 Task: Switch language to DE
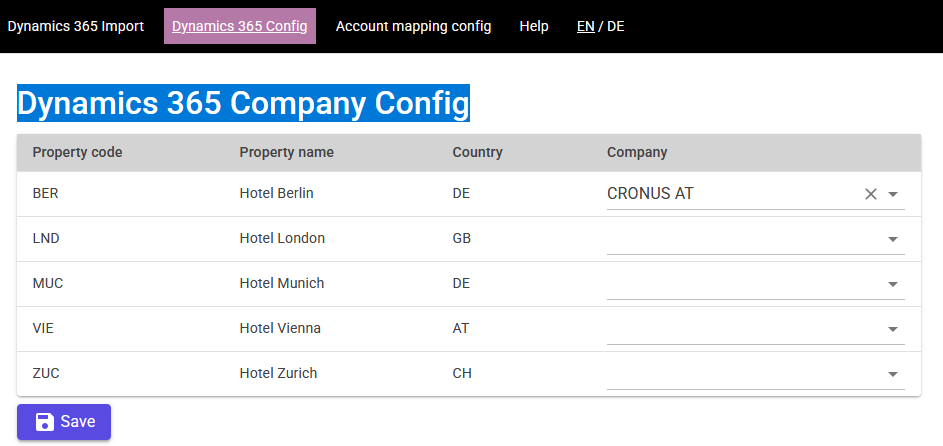(x=615, y=26)
